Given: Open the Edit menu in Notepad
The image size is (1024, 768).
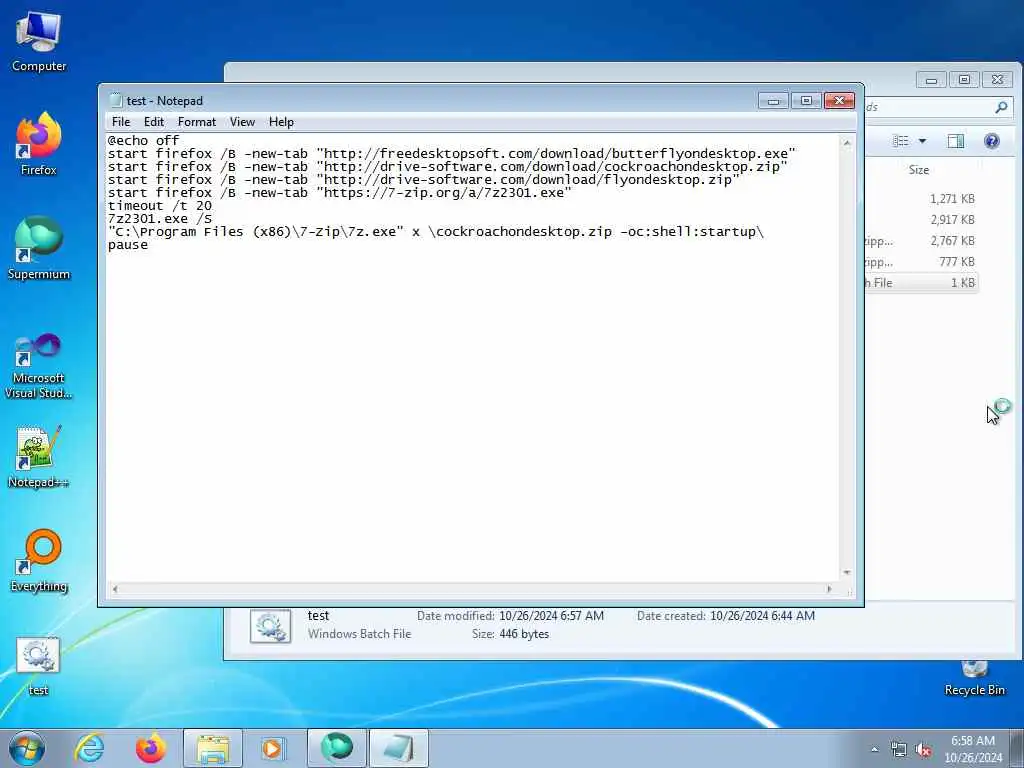Looking at the screenshot, I should pos(153,122).
